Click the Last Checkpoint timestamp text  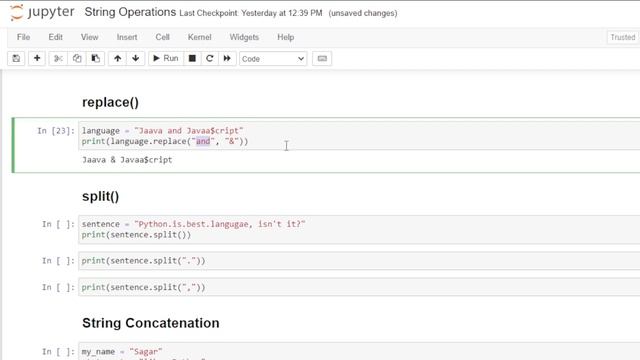pos(251,13)
